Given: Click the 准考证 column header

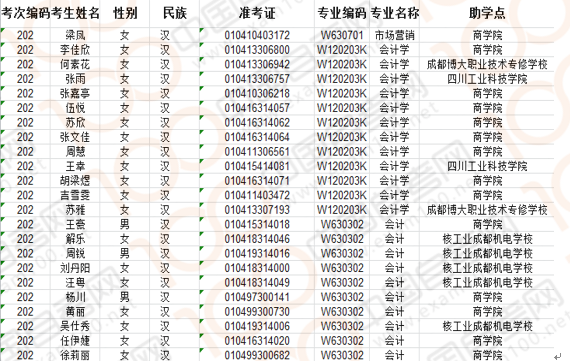Looking at the screenshot, I should click(257, 13).
